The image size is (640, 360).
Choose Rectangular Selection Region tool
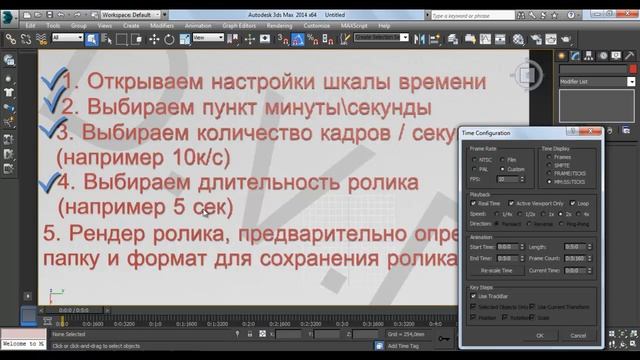pyautogui.click(x=122, y=39)
